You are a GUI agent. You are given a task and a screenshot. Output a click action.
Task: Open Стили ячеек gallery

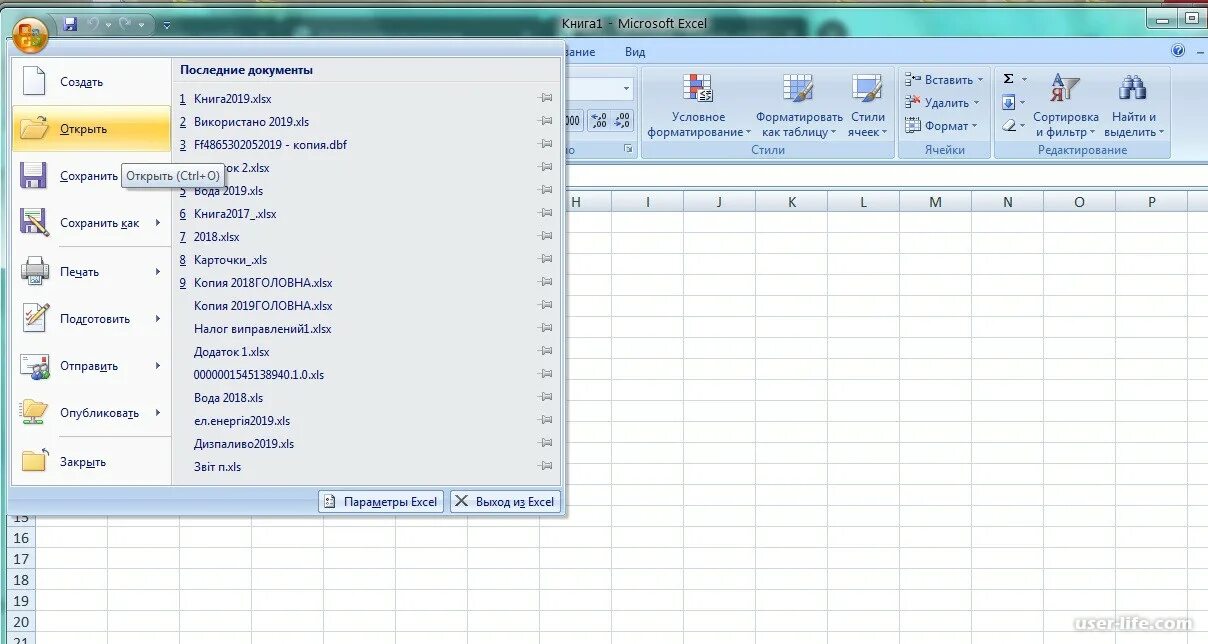[x=867, y=105]
